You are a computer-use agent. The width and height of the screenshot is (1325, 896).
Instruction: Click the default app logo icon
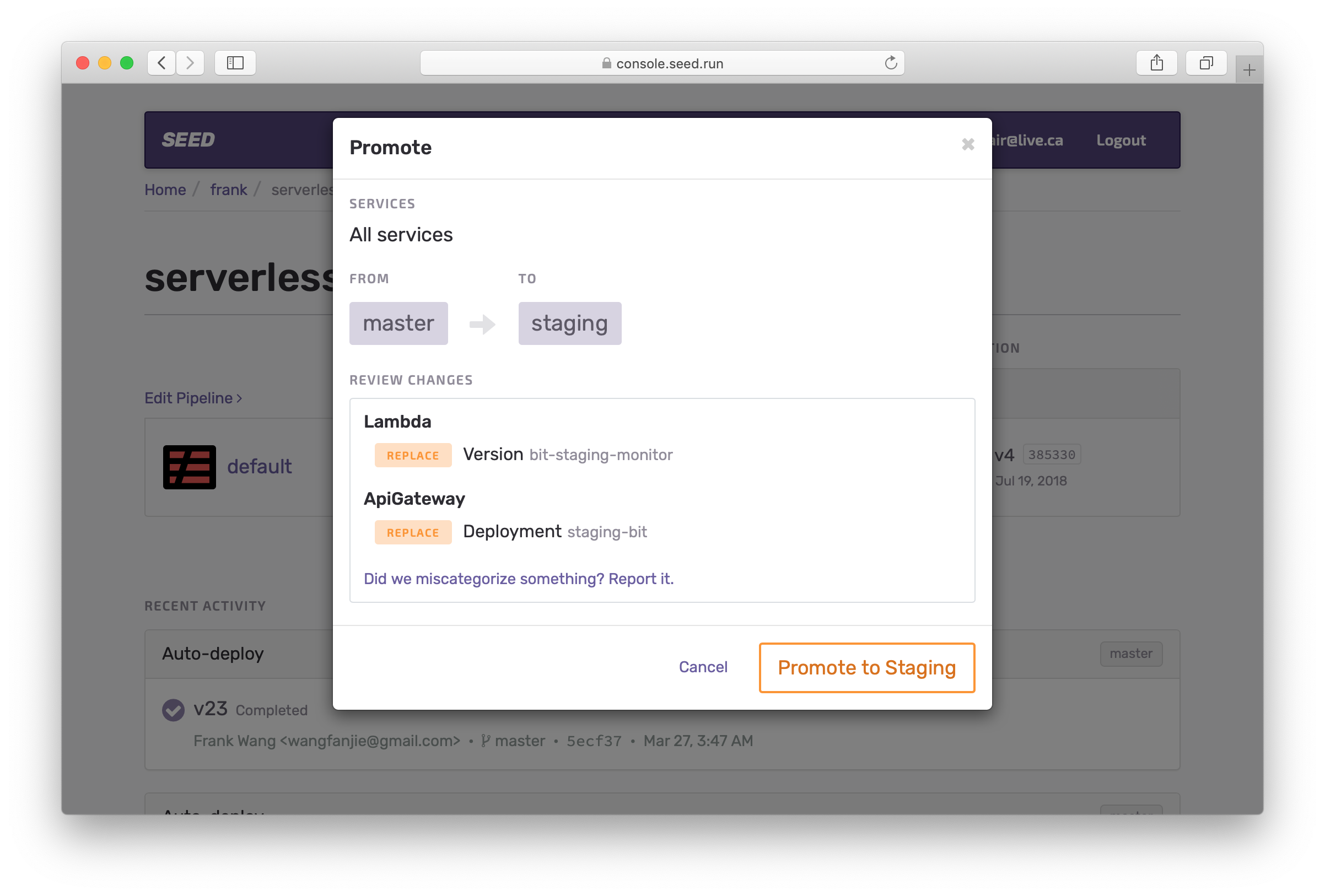(x=189, y=467)
